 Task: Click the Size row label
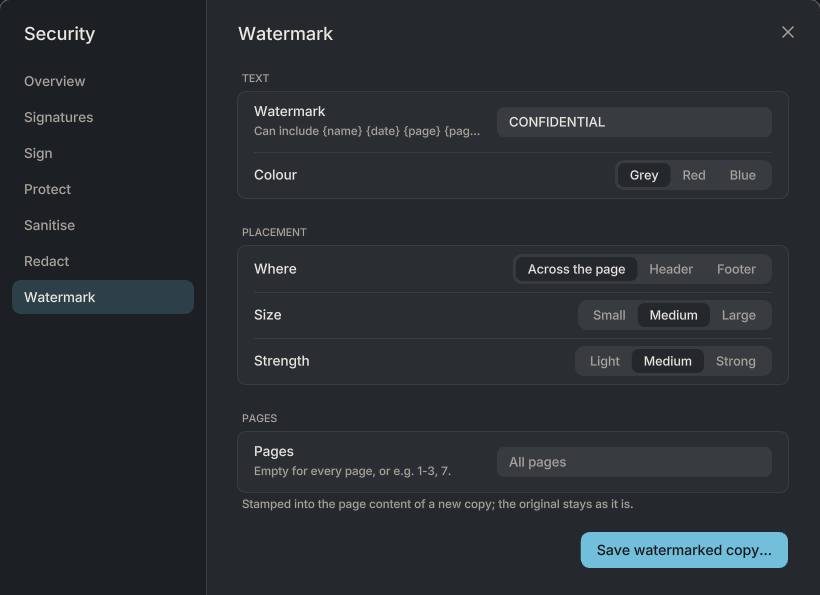267,315
